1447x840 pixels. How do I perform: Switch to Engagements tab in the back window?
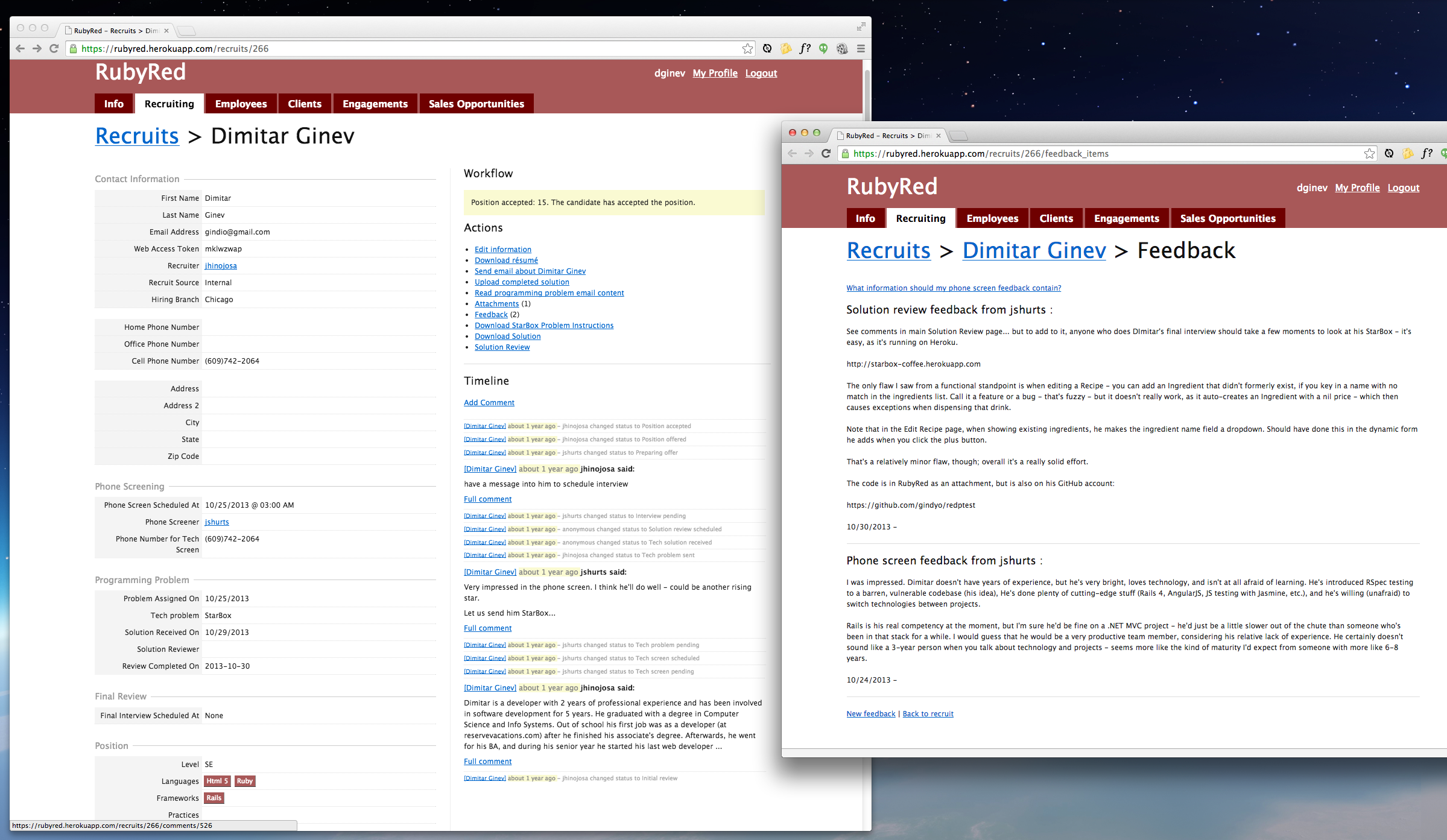[375, 104]
